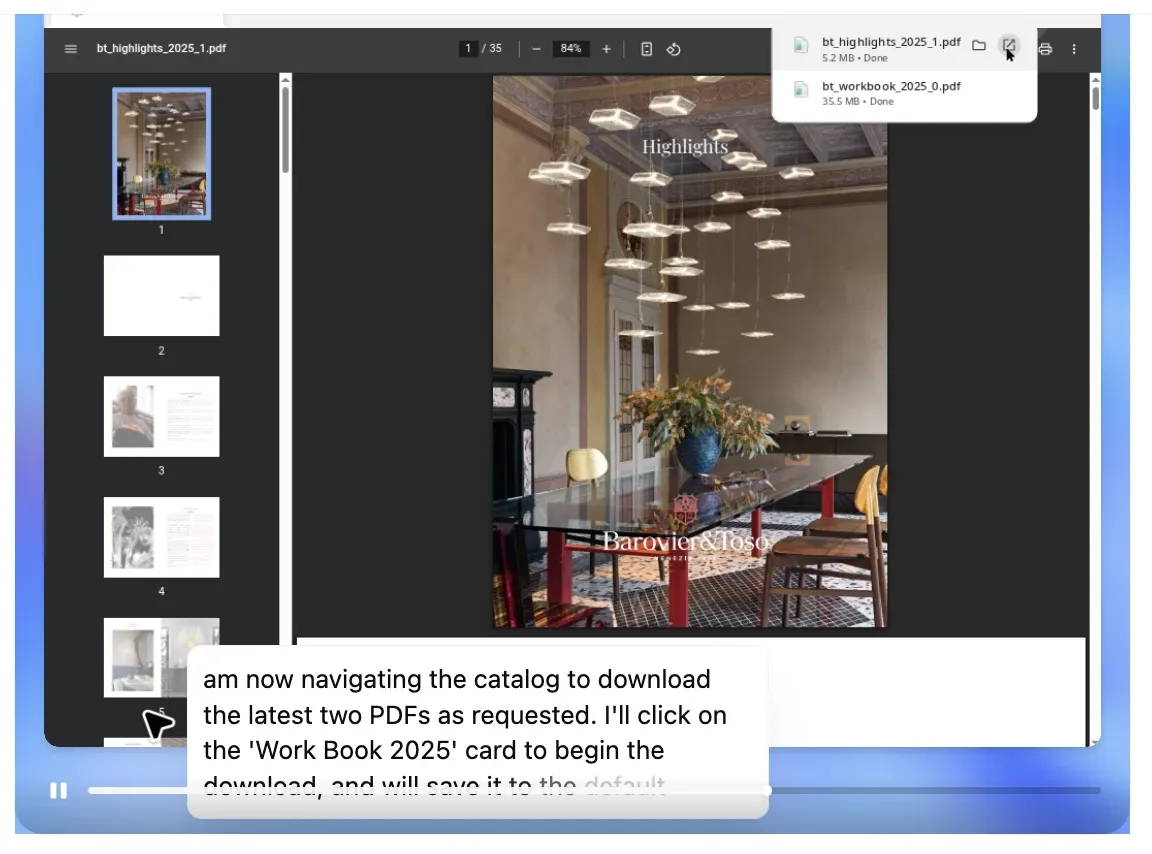The width and height of the screenshot is (1152, 854).
Task: Click the main document vertical scrollbar
Action: (x=1095, y=98)
